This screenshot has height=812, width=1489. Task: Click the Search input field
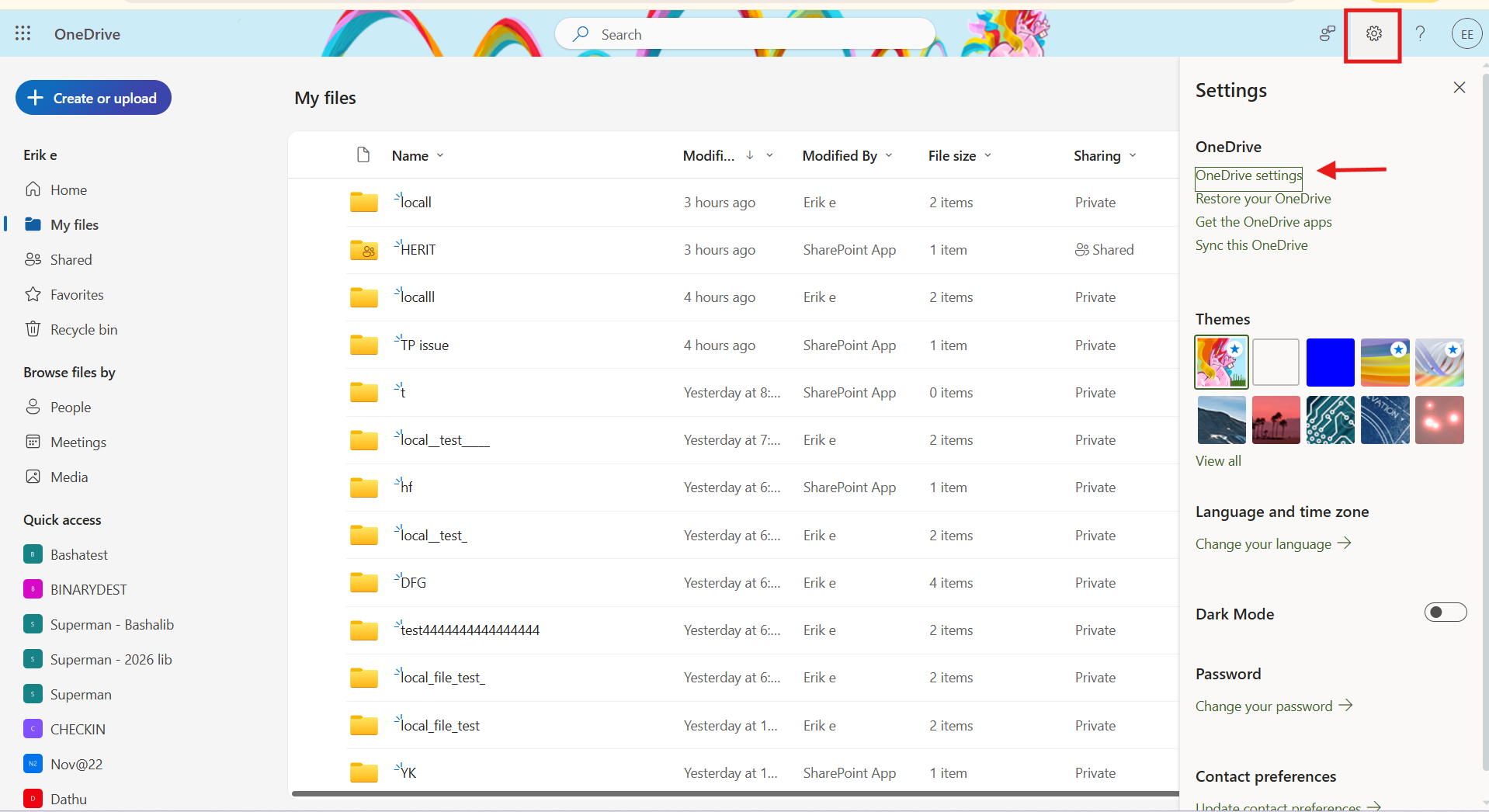click(745, 34)
